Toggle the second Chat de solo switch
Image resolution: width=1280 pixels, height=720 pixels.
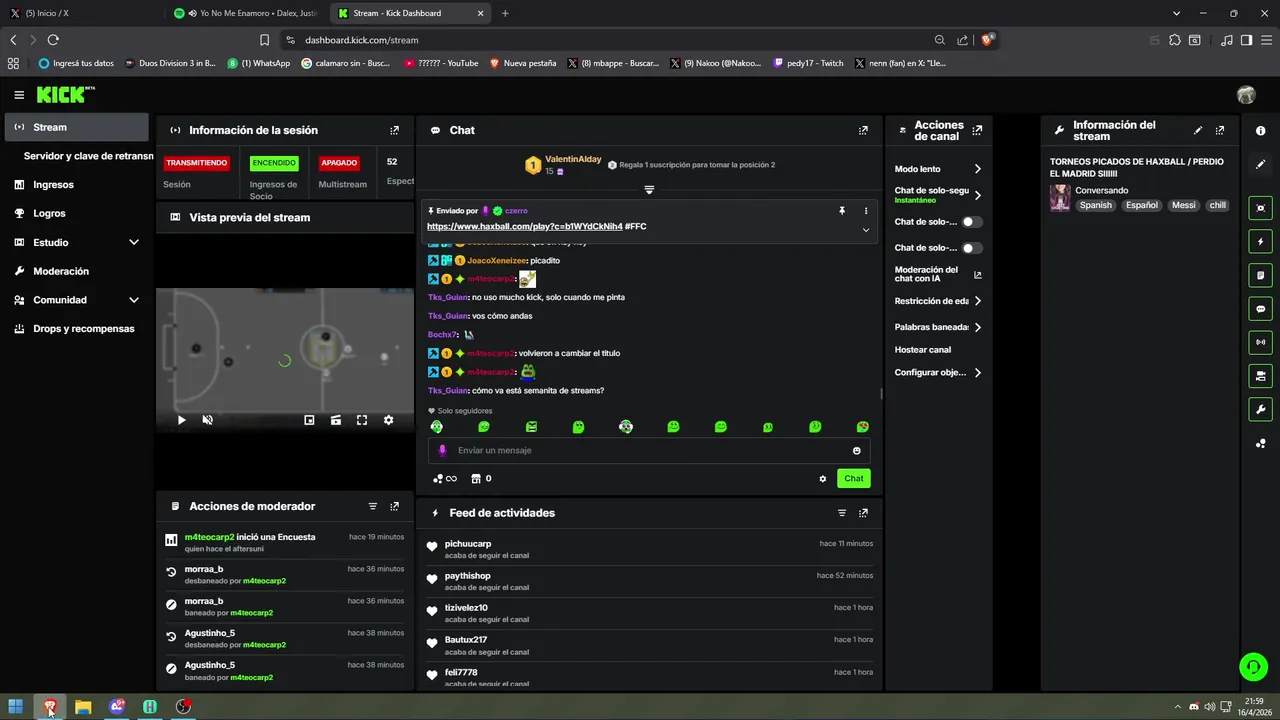click(972, 248)
